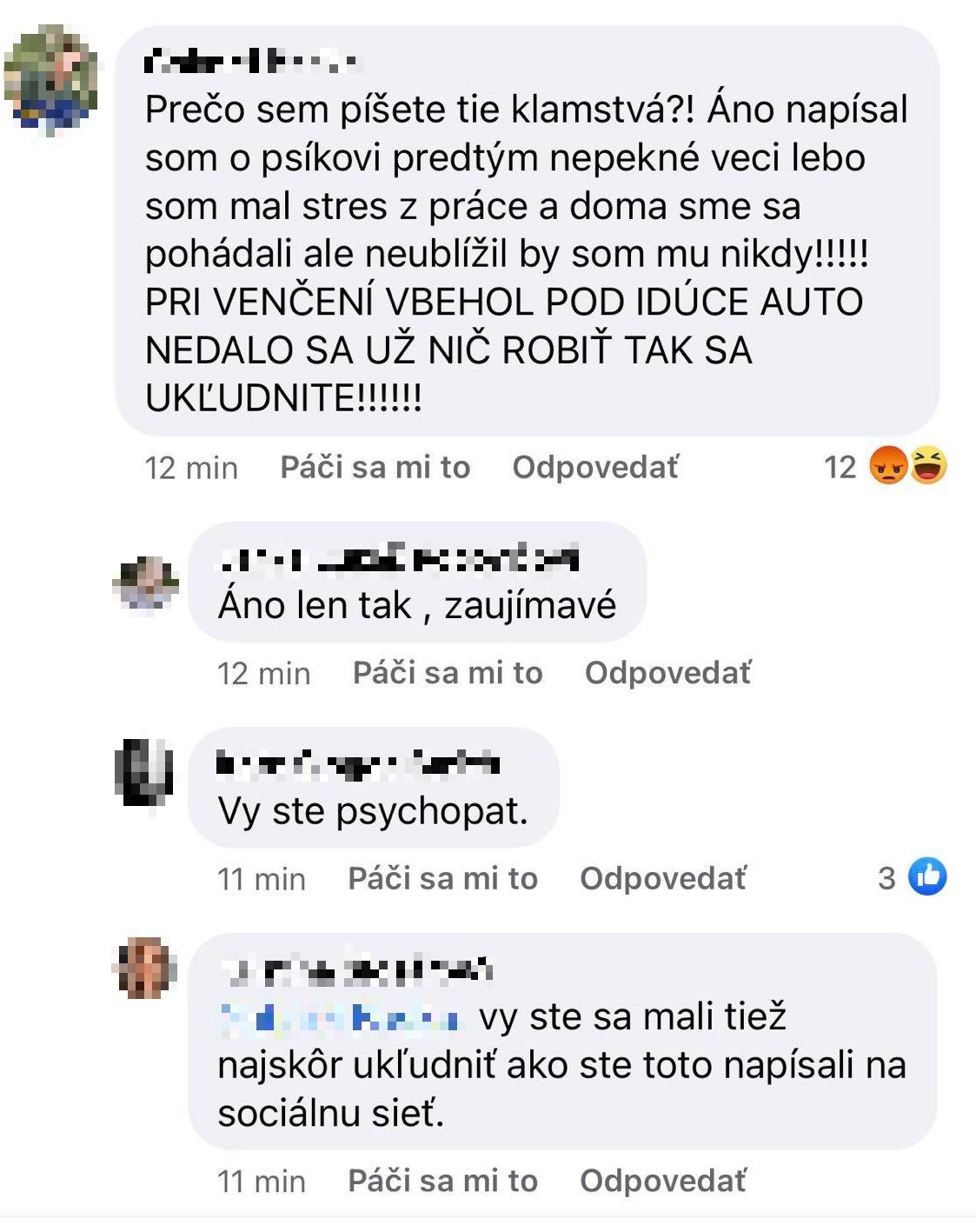This screenshot has height=1232, width=976.
Task: Open avatar of the 'Vy ste psychopat' commenter
Action: (144, 772)
